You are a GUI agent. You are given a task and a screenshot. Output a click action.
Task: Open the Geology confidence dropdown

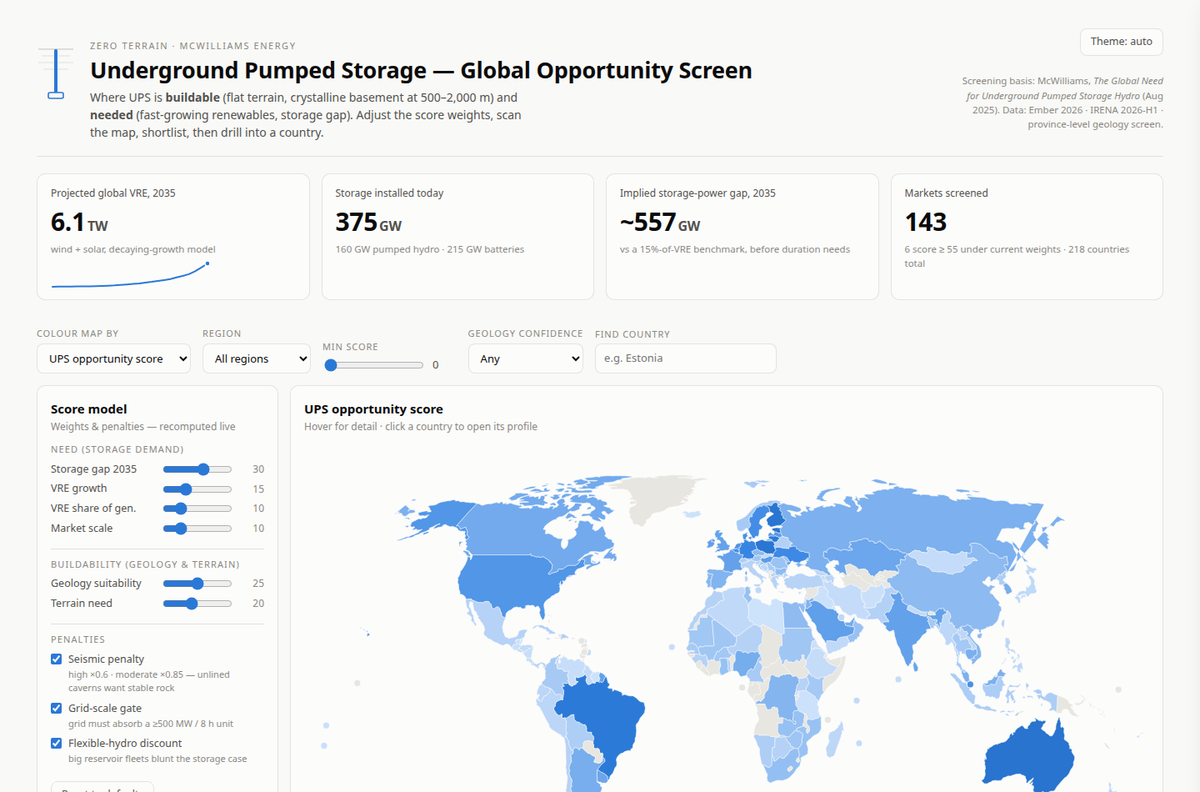pos(525,359)
